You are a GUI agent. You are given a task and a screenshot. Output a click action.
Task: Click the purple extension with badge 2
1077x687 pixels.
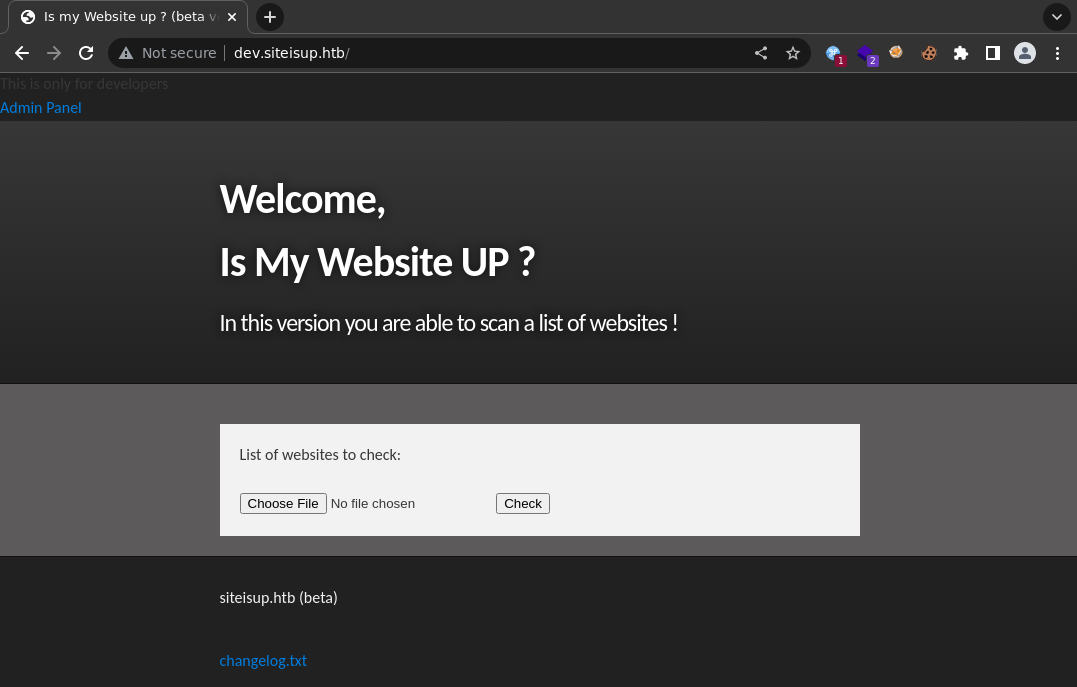866,53
